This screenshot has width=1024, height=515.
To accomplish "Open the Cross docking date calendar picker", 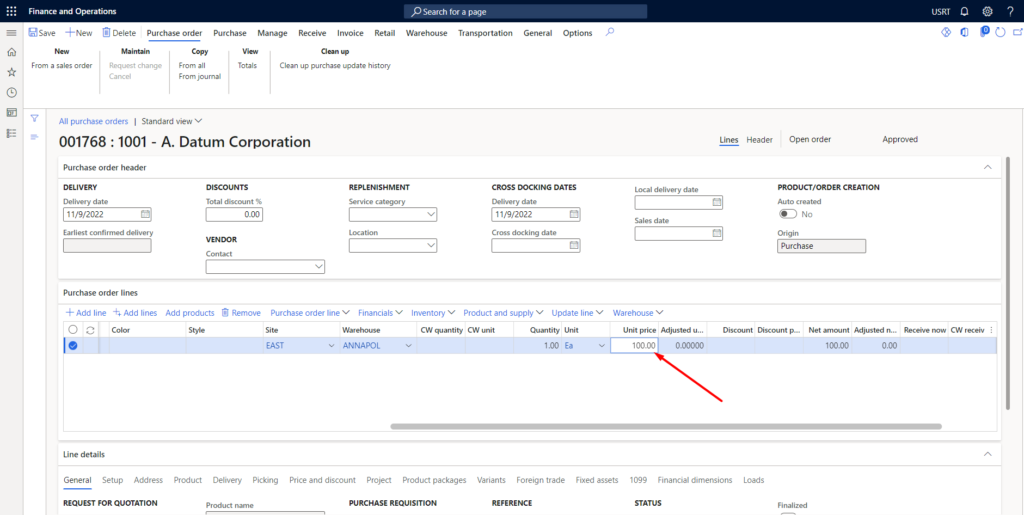I will tap(574, 245).
